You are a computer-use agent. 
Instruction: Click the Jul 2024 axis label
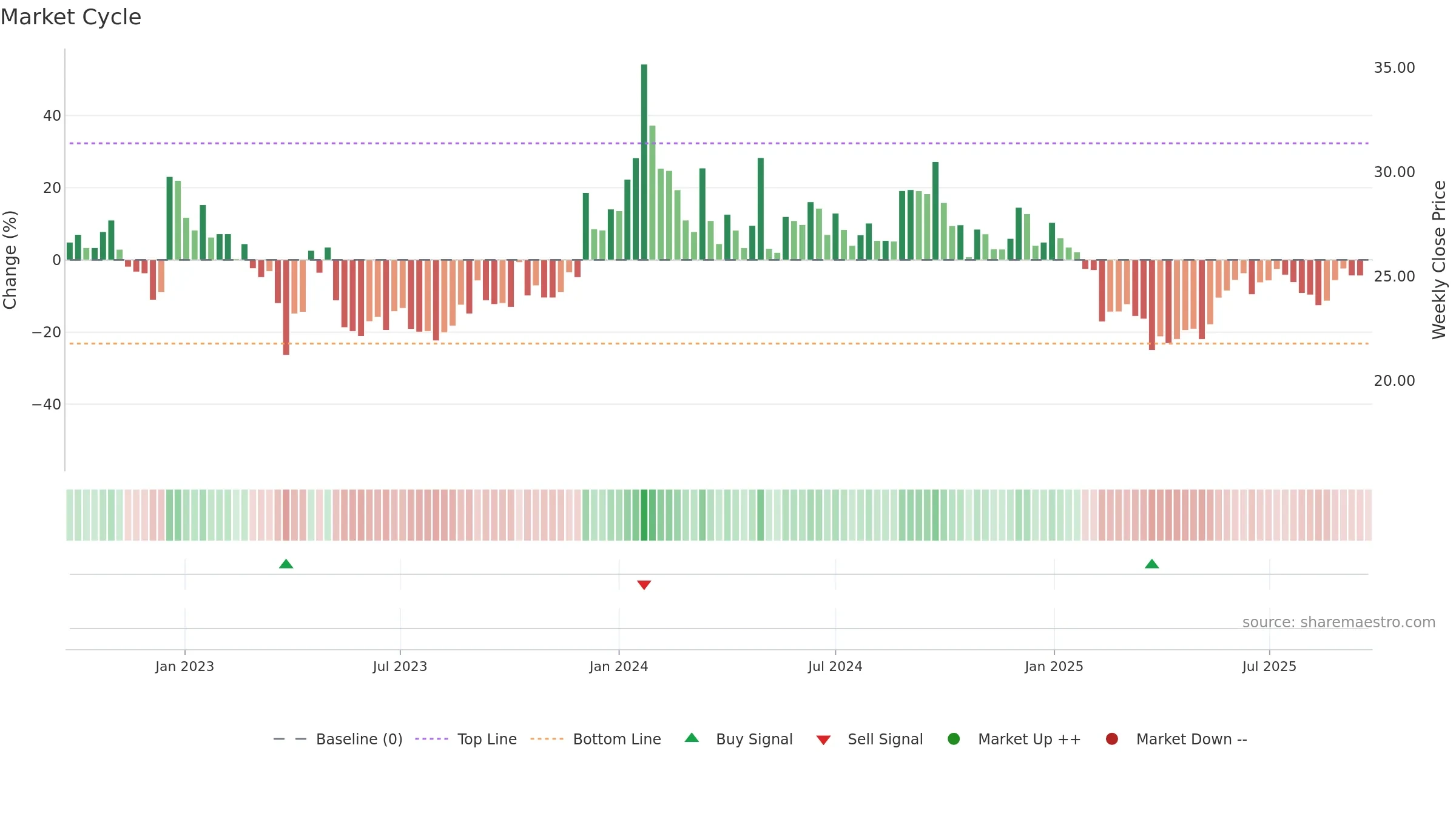click(835, 666)
